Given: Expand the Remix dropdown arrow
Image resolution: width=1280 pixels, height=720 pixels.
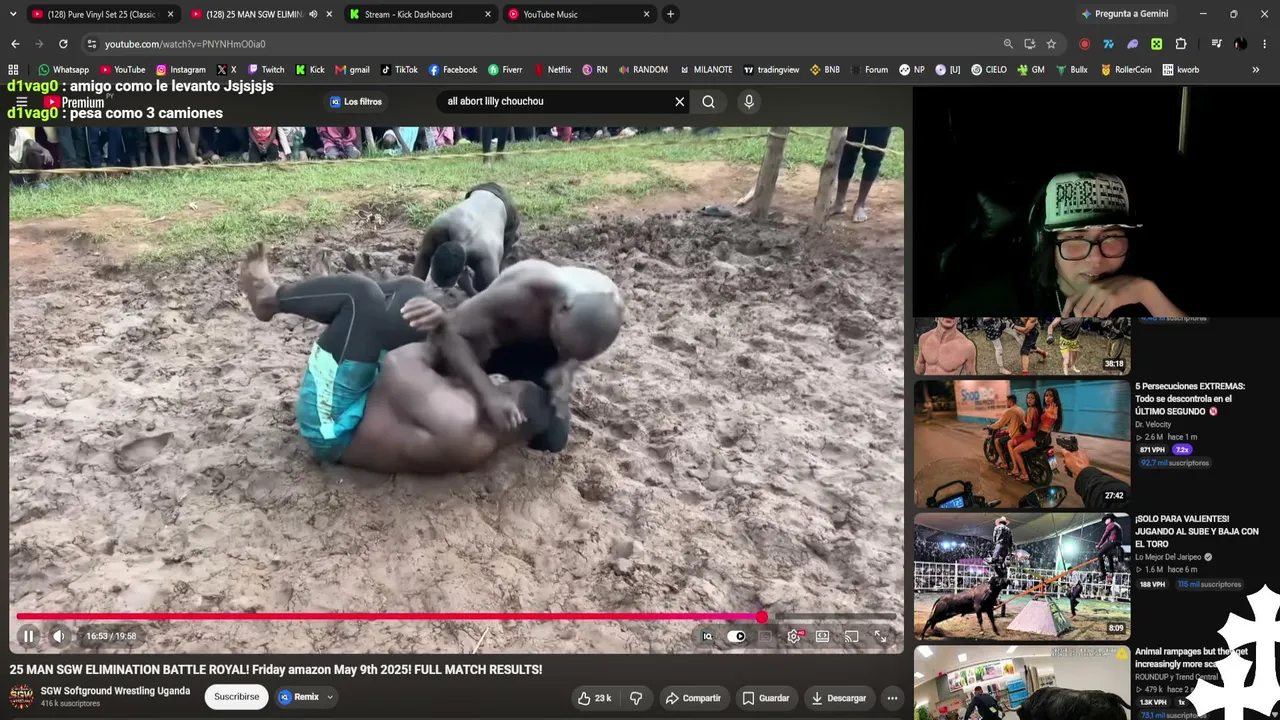Looking at the screenshot, I should tap(330, 697).
